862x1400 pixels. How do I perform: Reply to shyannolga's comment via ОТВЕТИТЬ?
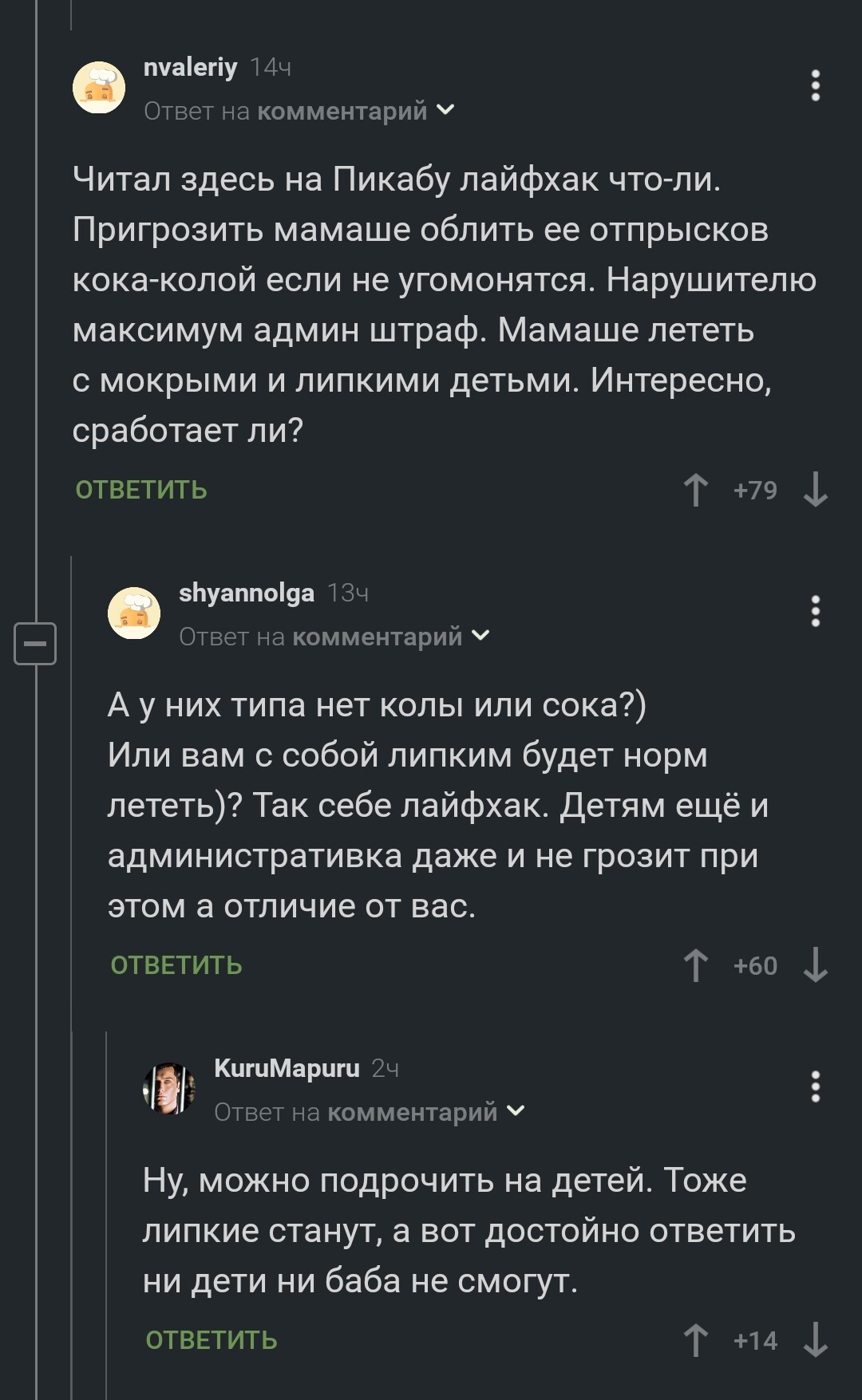pos(176,965)
